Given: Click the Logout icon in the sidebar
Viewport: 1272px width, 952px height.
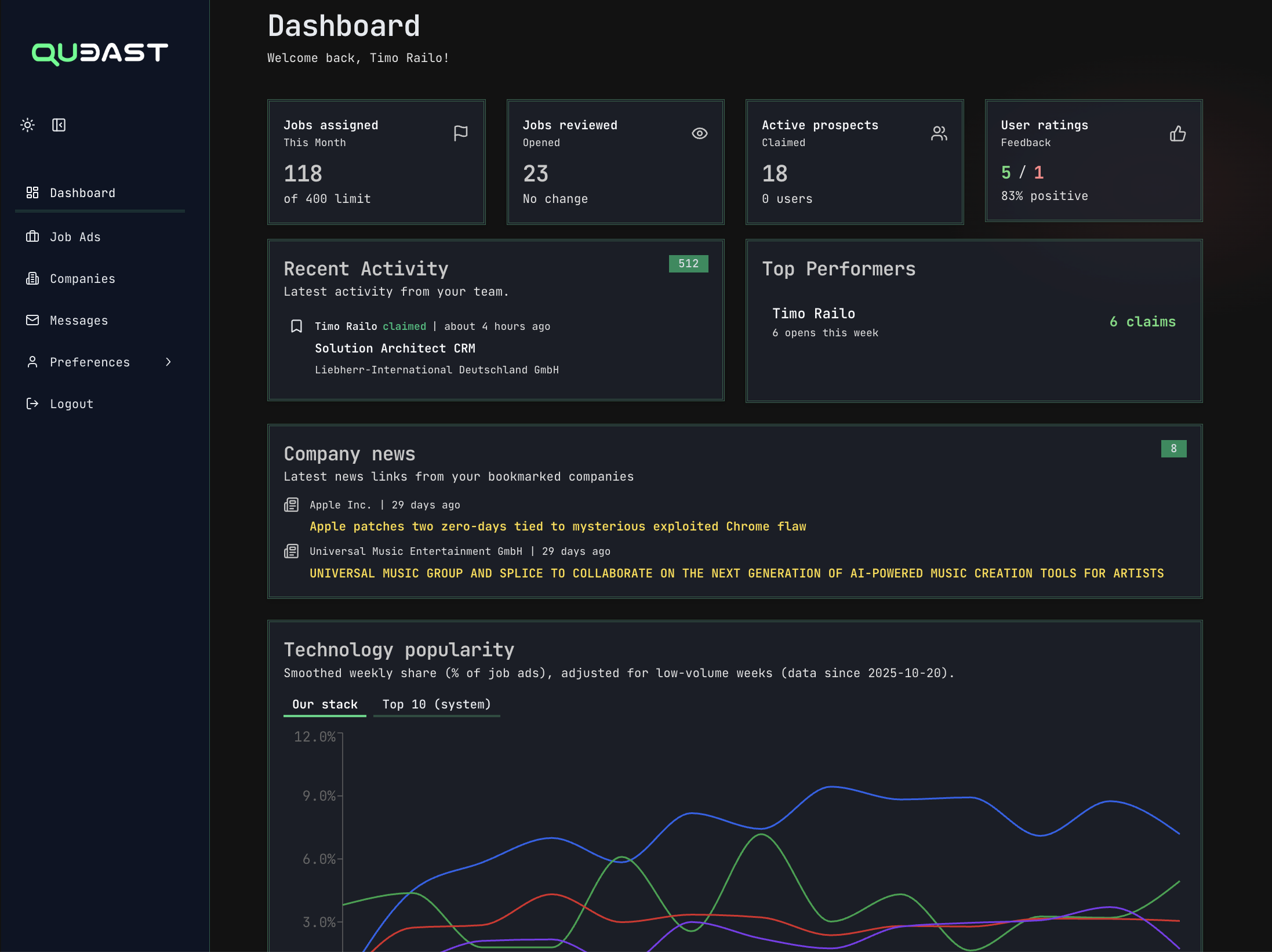Looking at the screenshot, I should (32, 404).
